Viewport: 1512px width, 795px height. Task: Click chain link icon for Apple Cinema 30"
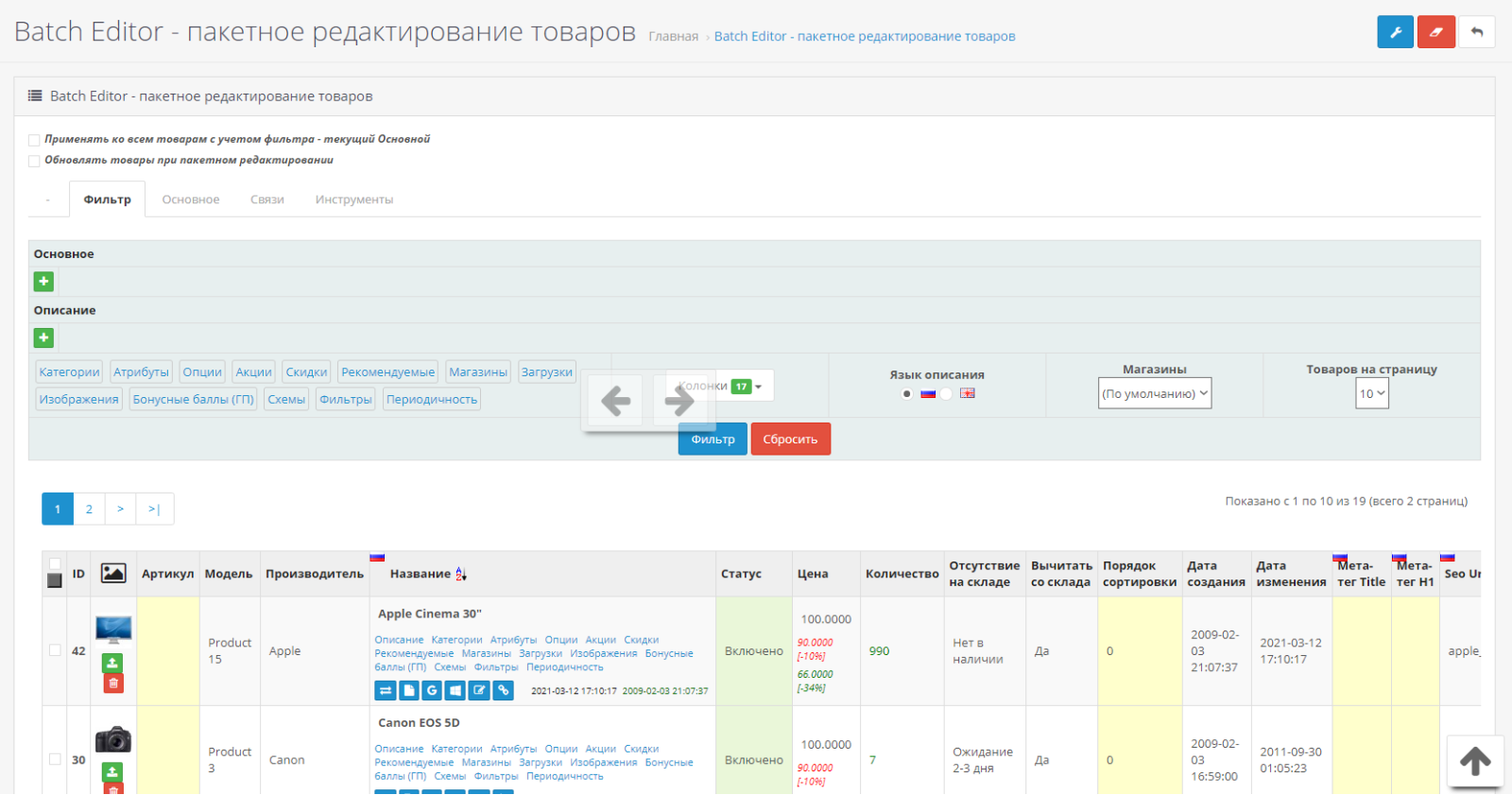click(504, 691)
